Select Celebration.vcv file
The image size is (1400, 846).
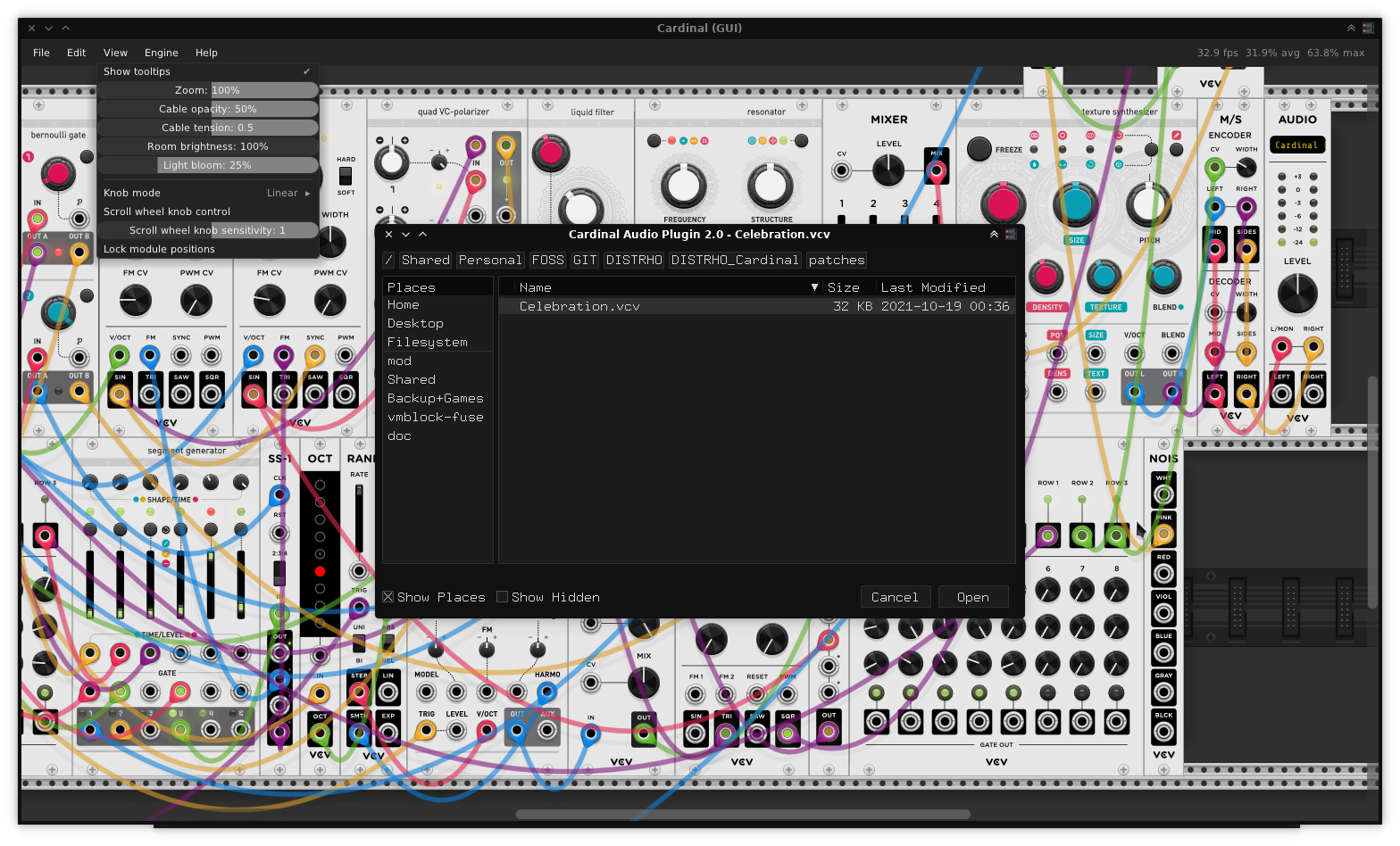[x=757, y=306]
